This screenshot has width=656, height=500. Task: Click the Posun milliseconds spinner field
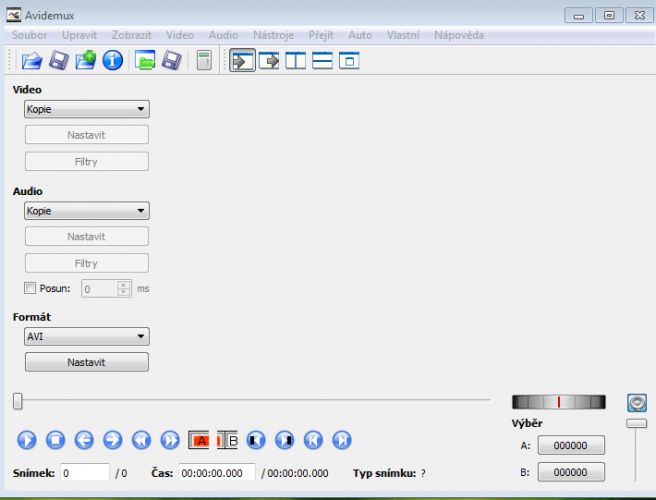point(106,289)
